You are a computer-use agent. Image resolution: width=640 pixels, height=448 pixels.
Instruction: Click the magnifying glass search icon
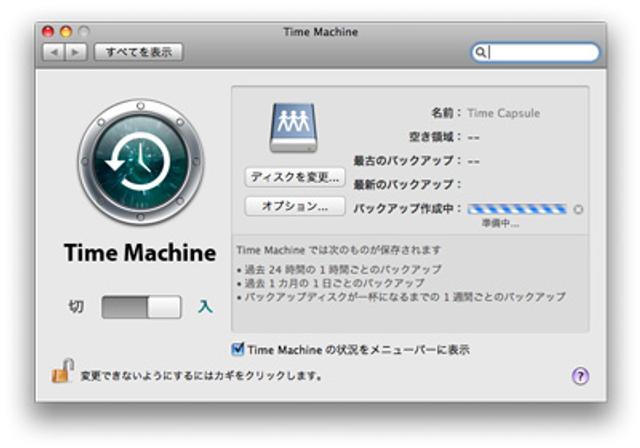481,53
